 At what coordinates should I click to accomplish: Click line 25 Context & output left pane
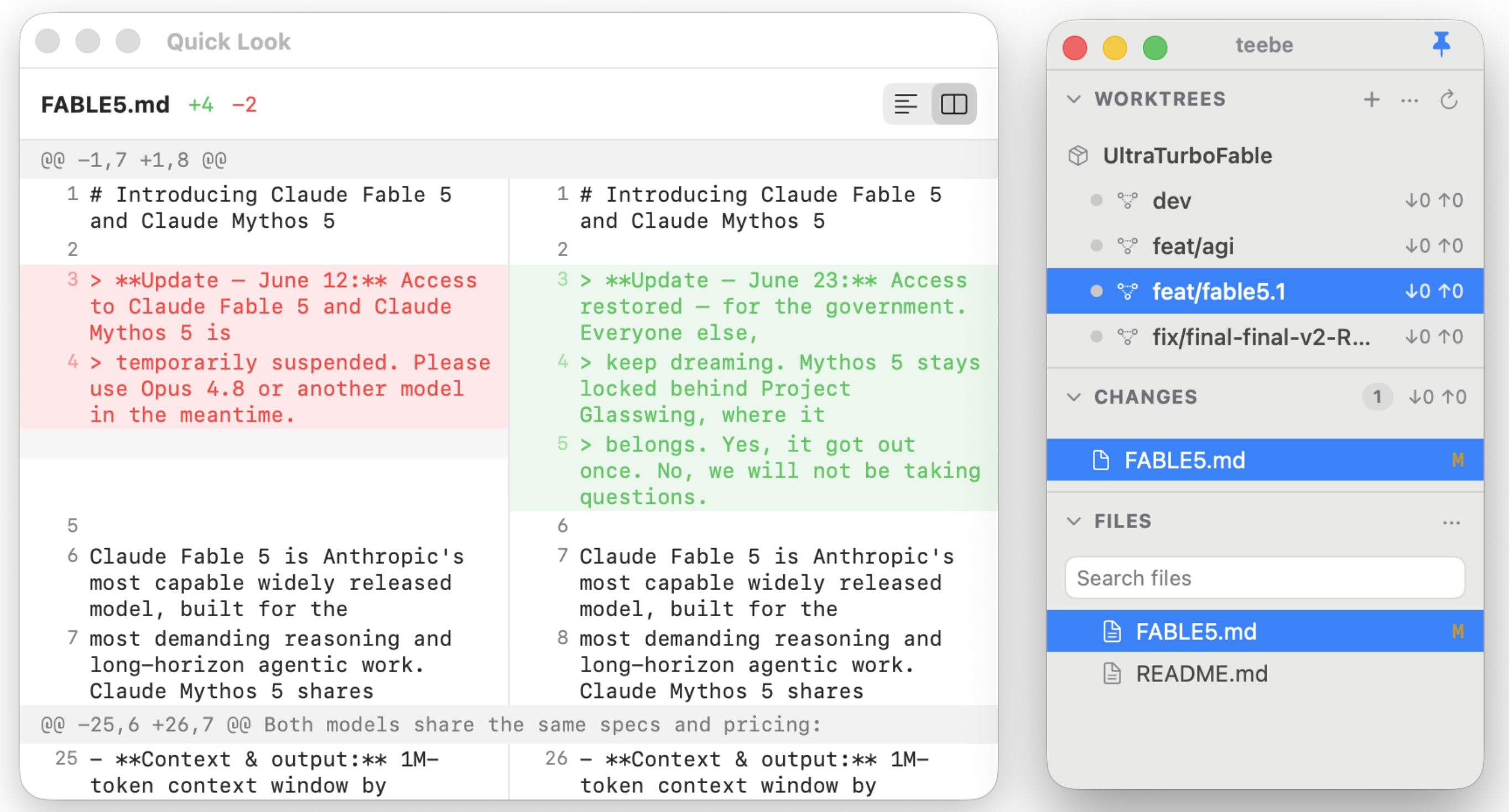coord(264,772)
